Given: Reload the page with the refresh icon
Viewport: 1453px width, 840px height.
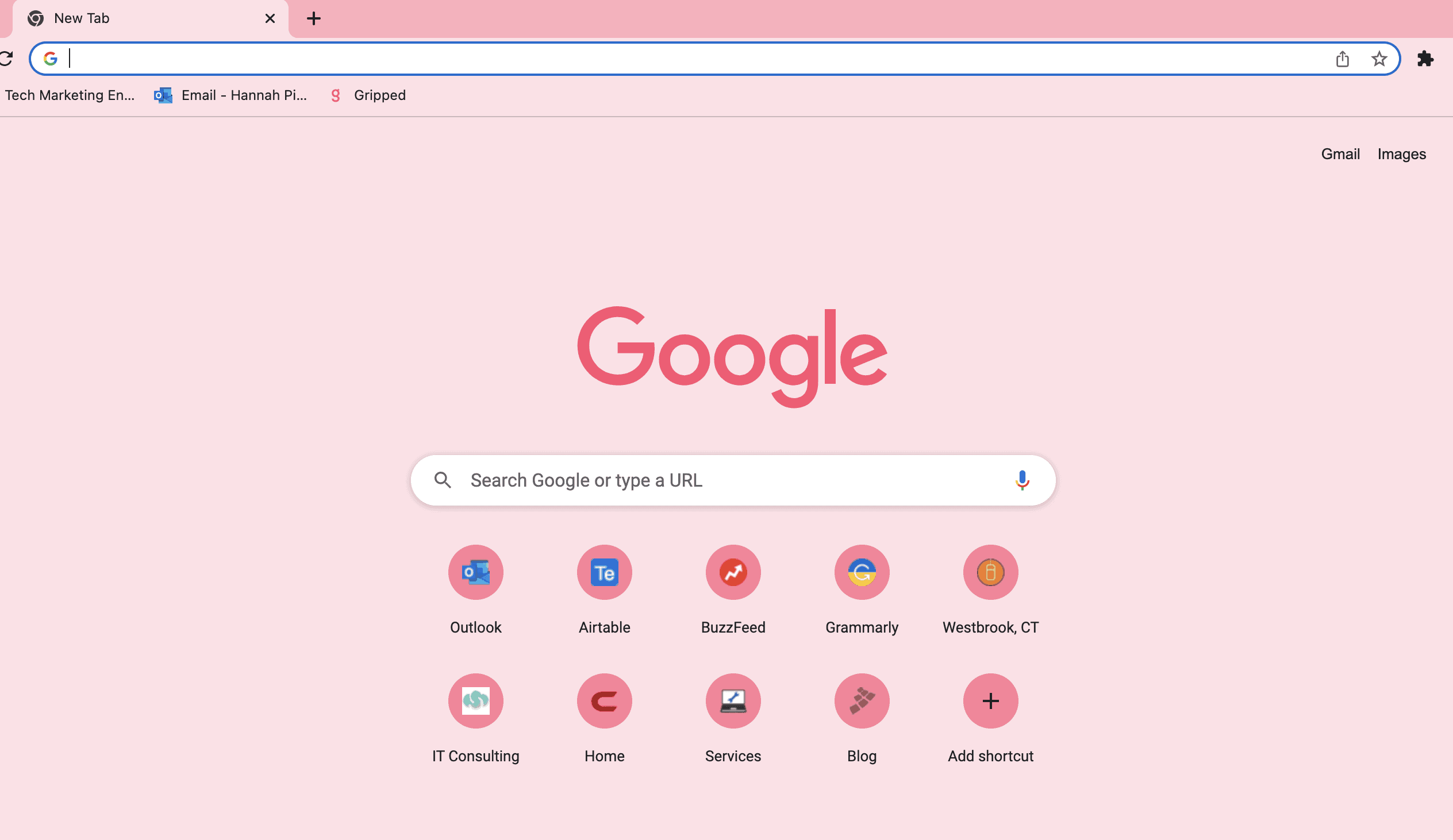Looking at the screenshot, I should (x=6, y=59).
